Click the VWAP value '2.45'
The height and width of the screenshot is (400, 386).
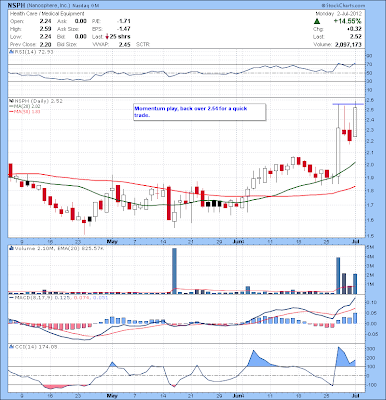coord(125,44)
